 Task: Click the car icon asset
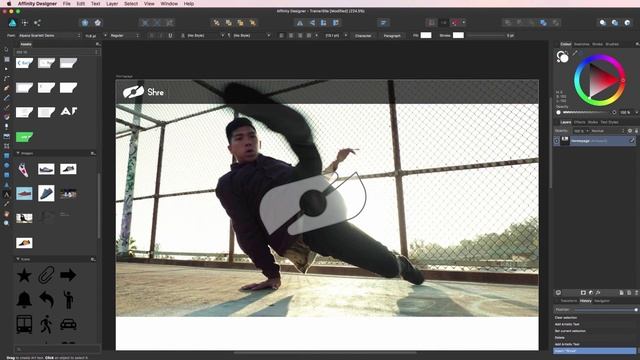(68, 324)
